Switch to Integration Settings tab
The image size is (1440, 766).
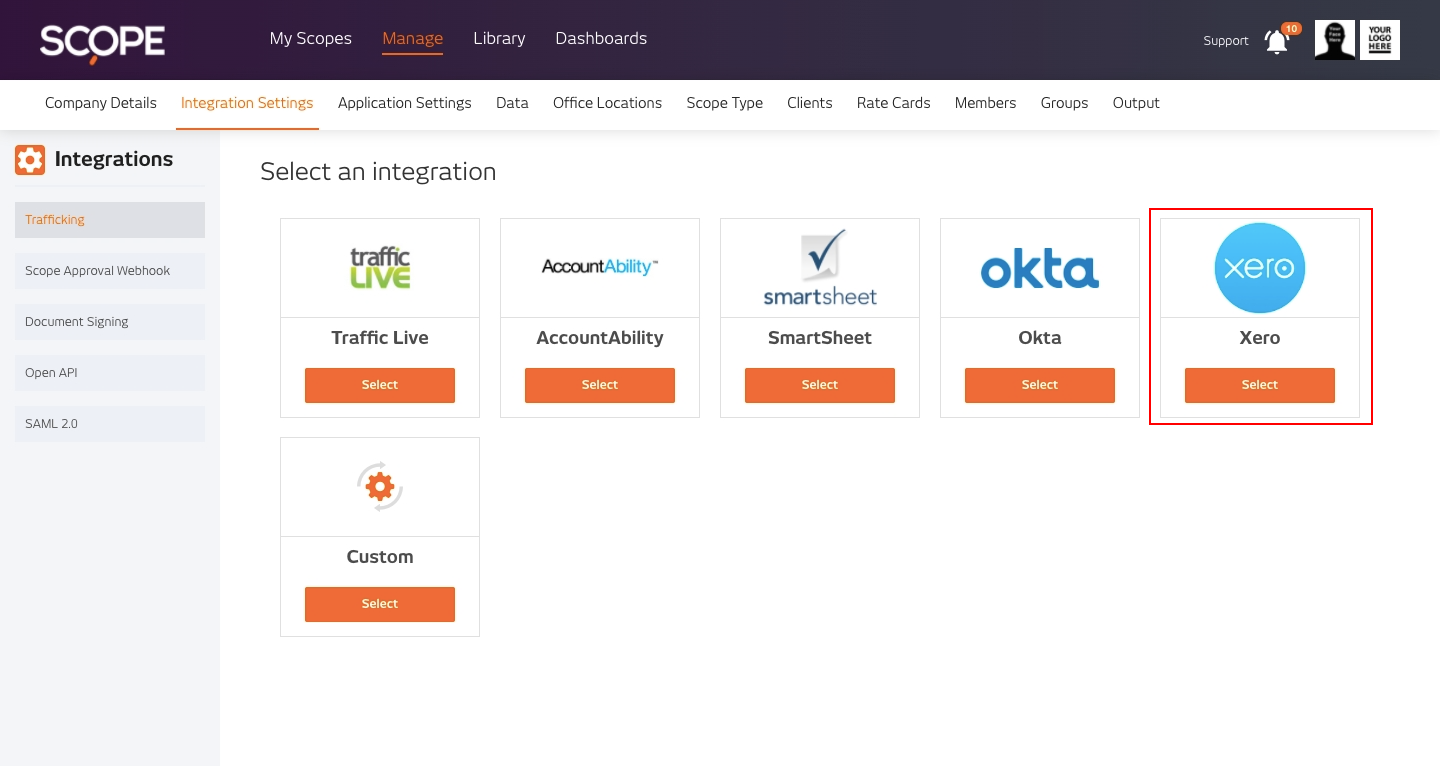tap(247, 103)
